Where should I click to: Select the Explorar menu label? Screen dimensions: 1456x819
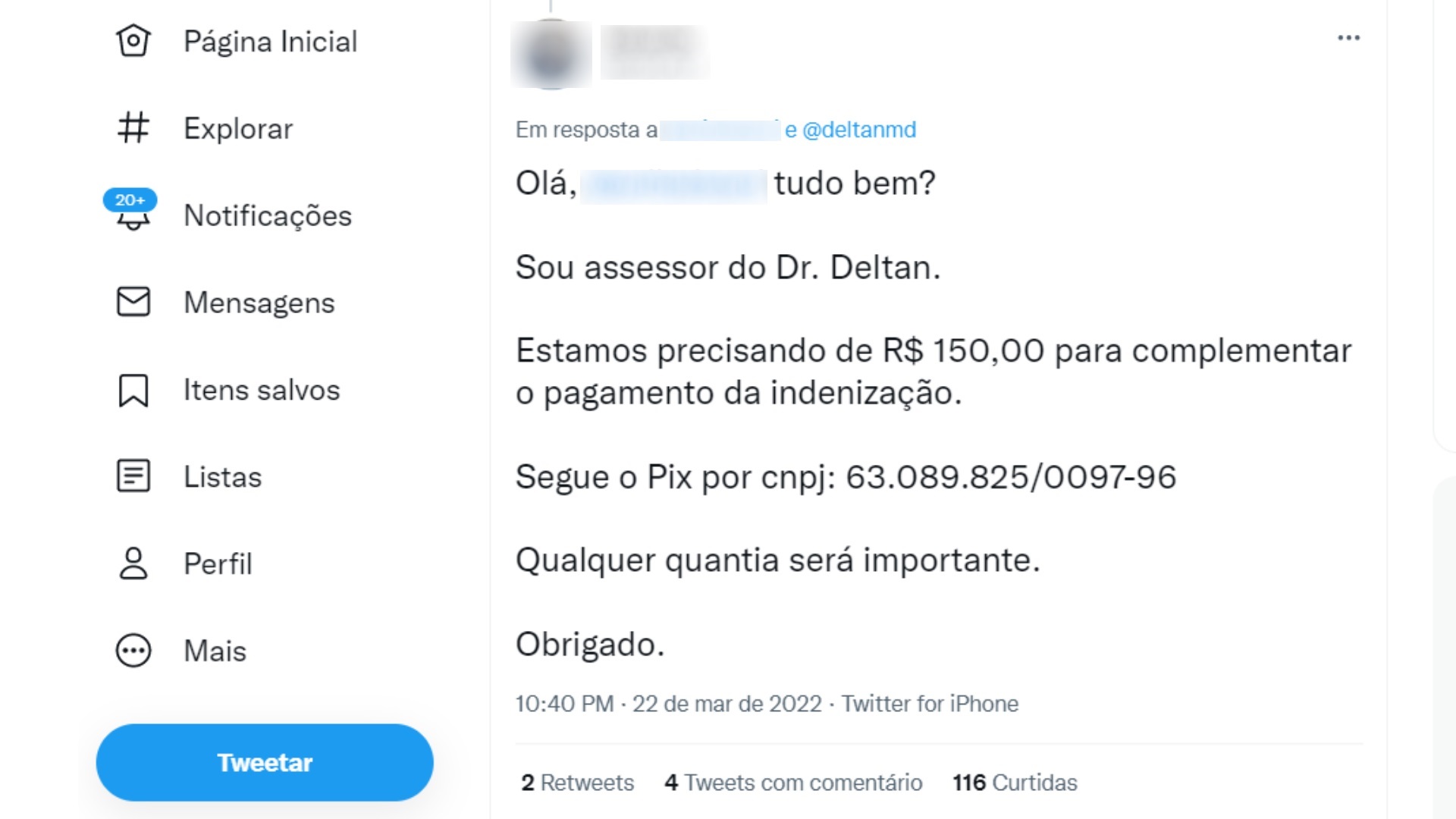pos(238,129)
